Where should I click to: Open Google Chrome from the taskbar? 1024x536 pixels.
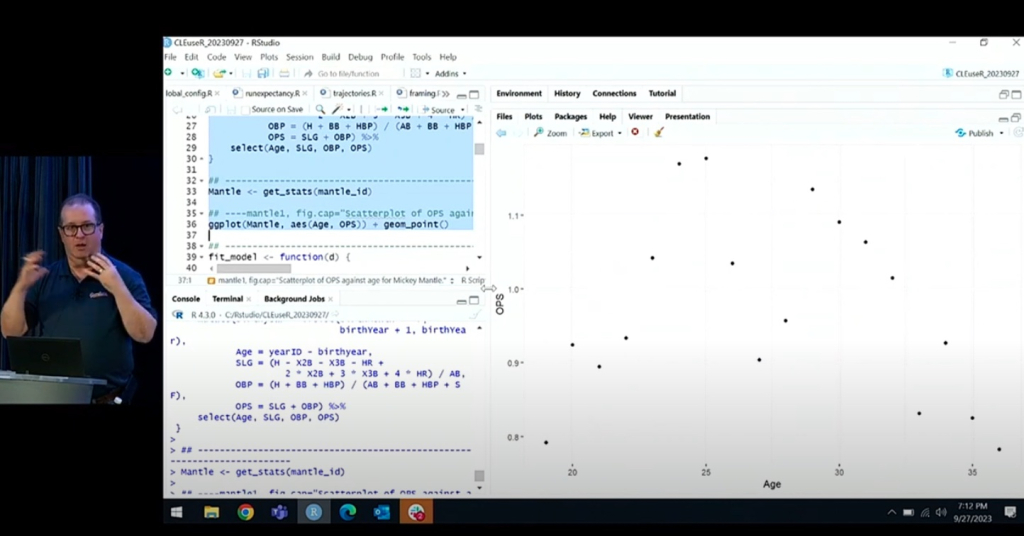246,512
